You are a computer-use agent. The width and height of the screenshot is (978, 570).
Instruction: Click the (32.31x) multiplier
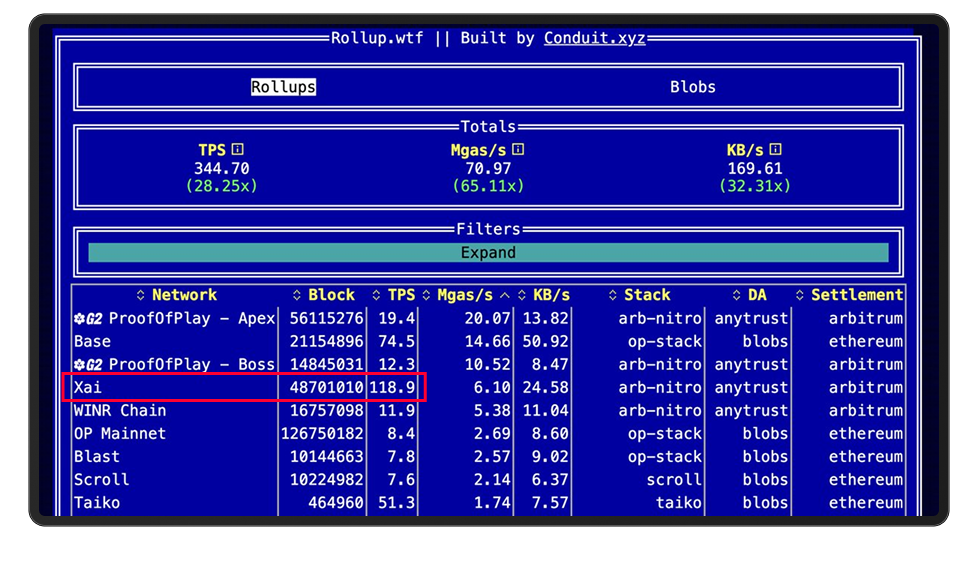(x=755, y=186)
